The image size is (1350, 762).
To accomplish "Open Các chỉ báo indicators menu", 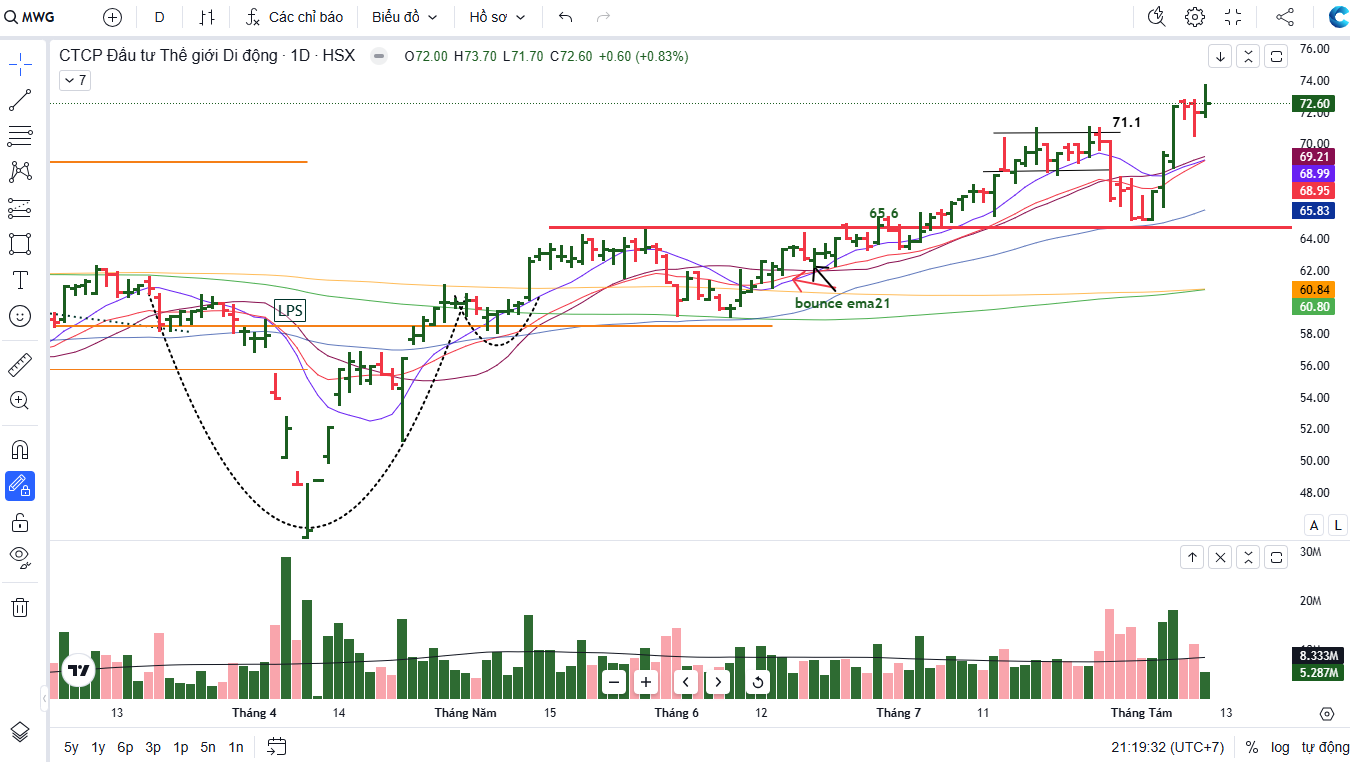I will pos(294,17).
